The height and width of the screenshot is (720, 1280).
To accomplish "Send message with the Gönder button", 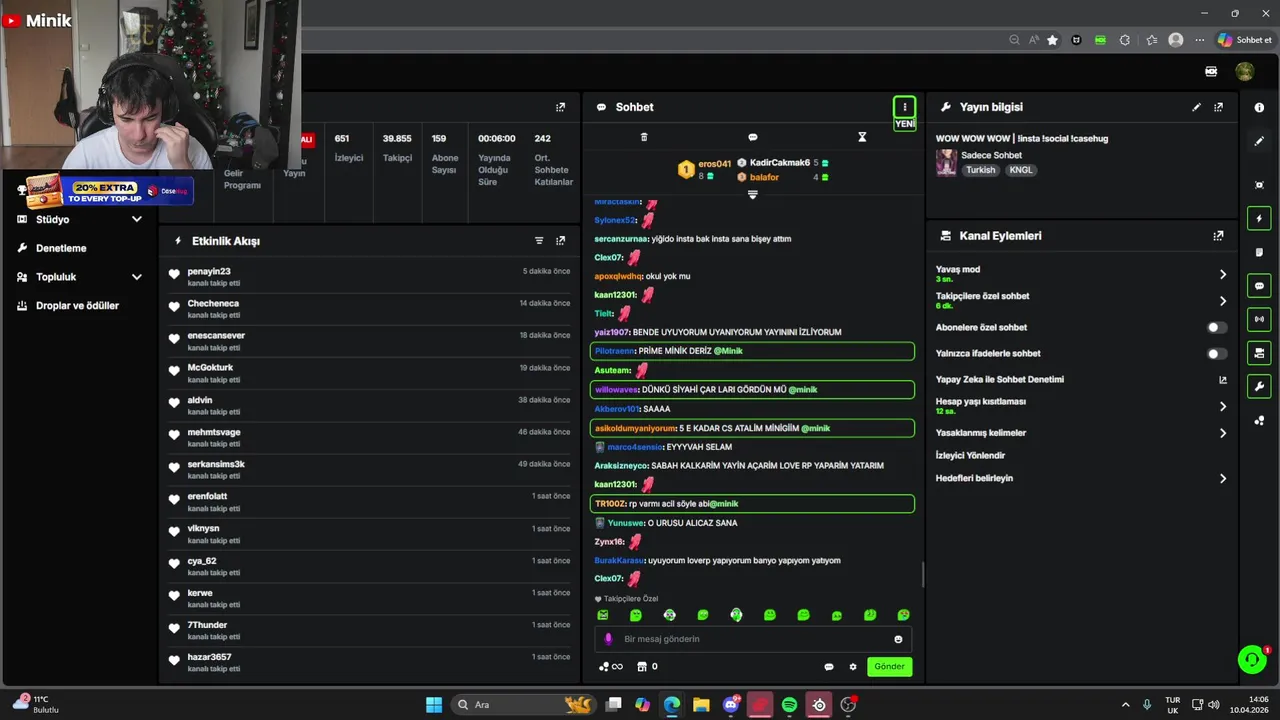I will [x=889, y=666].
